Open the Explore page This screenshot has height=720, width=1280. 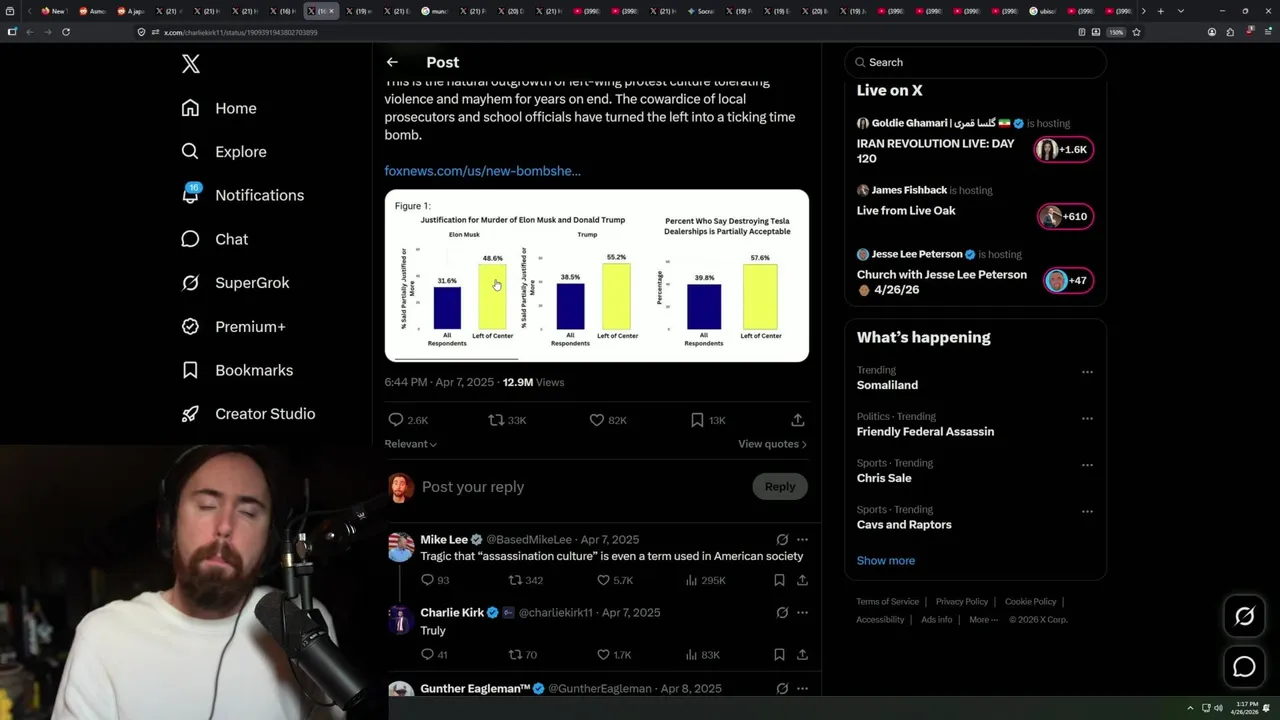tap(224, 152)
